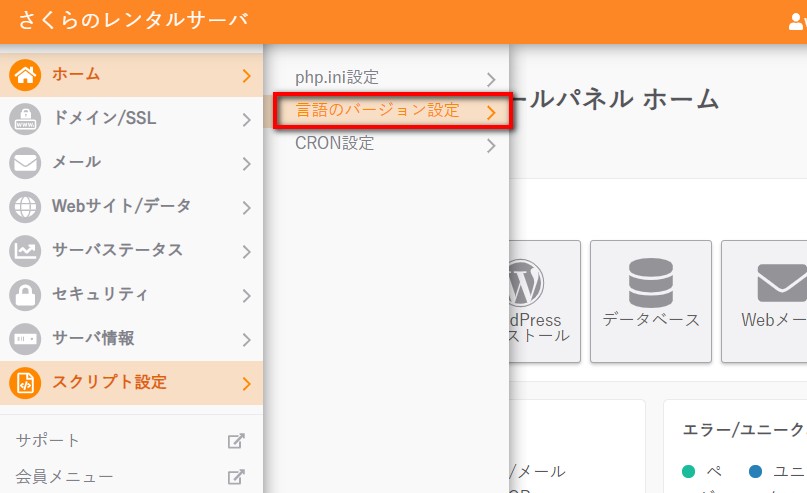This screenshot has height=493, width=807.
Task: Click the Mail envelope icon in sidebar
Action: 25,162
